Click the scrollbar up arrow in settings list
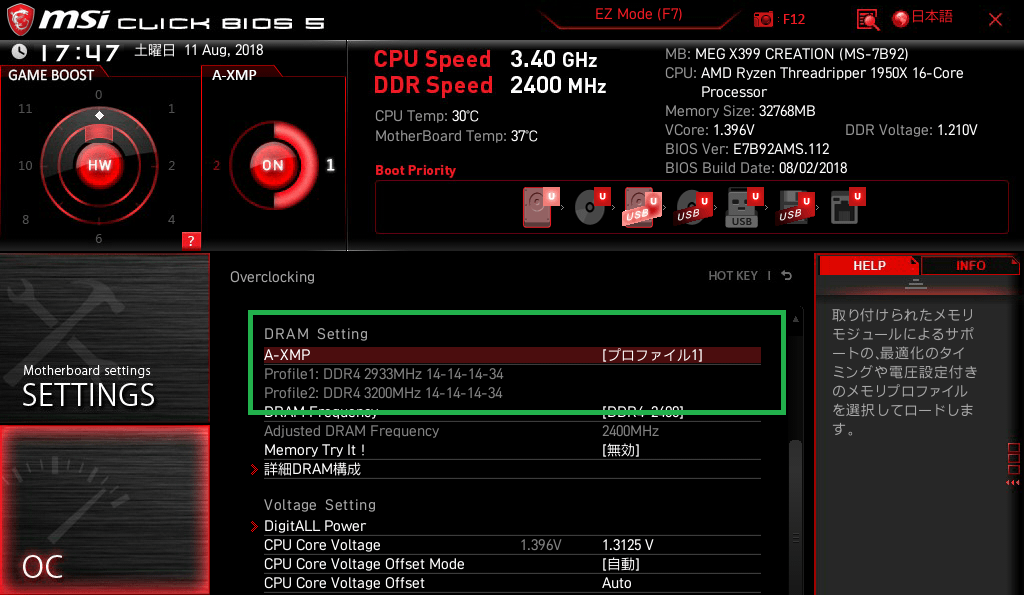This screenshot has width=1024, height=595. pyautogui.click(x=795, y=319)
